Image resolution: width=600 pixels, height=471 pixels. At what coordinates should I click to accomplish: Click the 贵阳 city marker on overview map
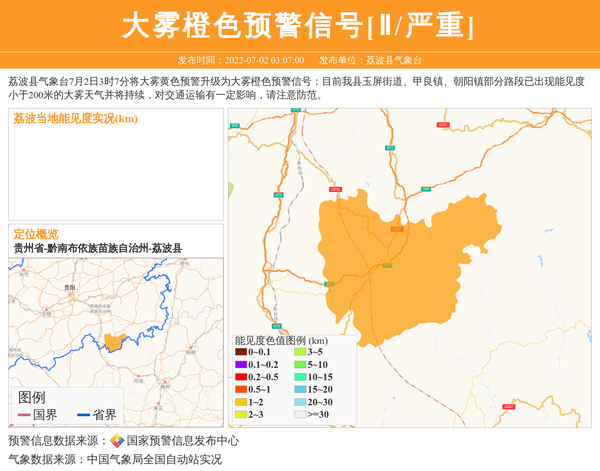pyautogui.click(x=69, y=292)
